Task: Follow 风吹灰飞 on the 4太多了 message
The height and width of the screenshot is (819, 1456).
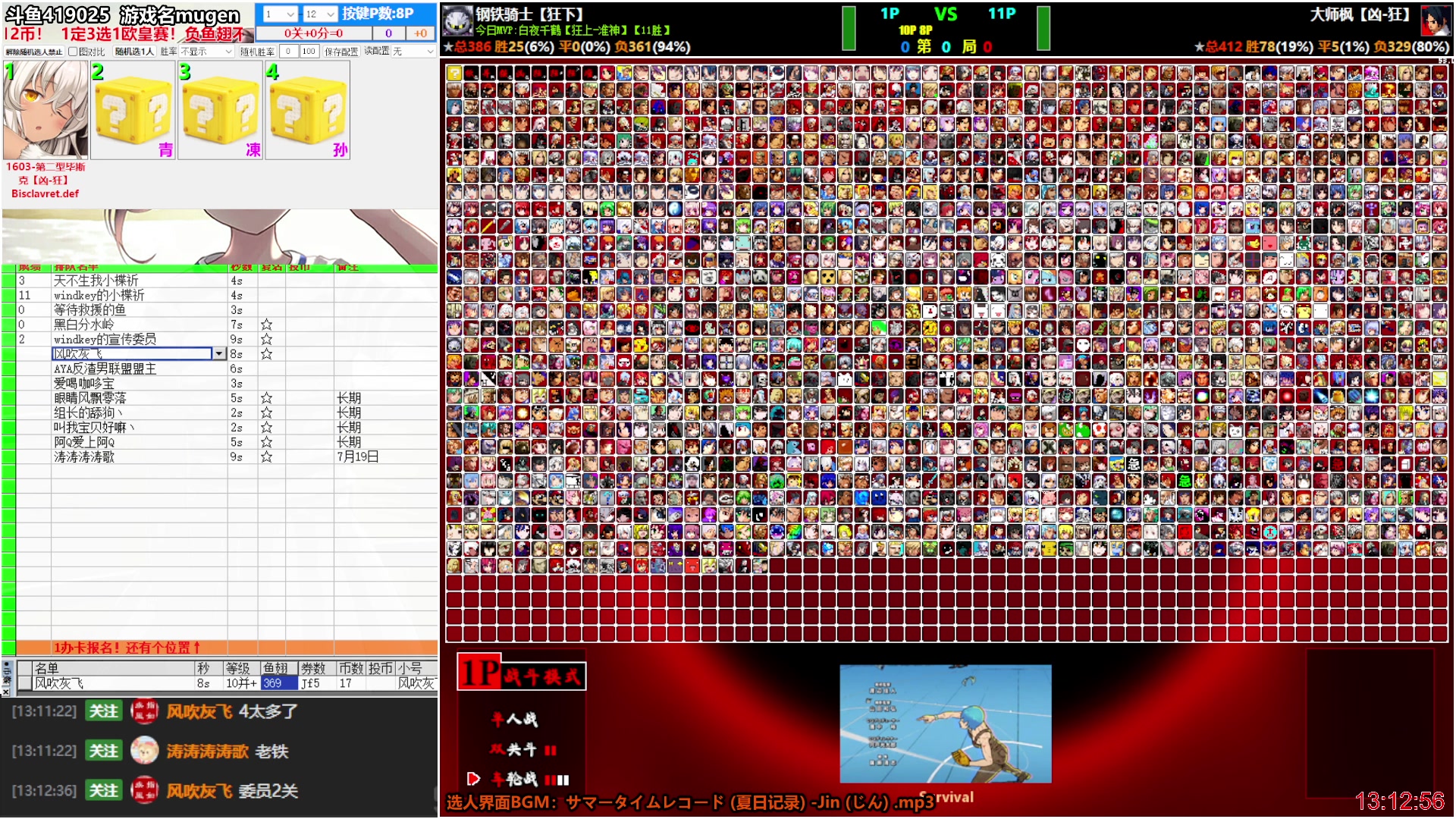Action: coord(104,711)
